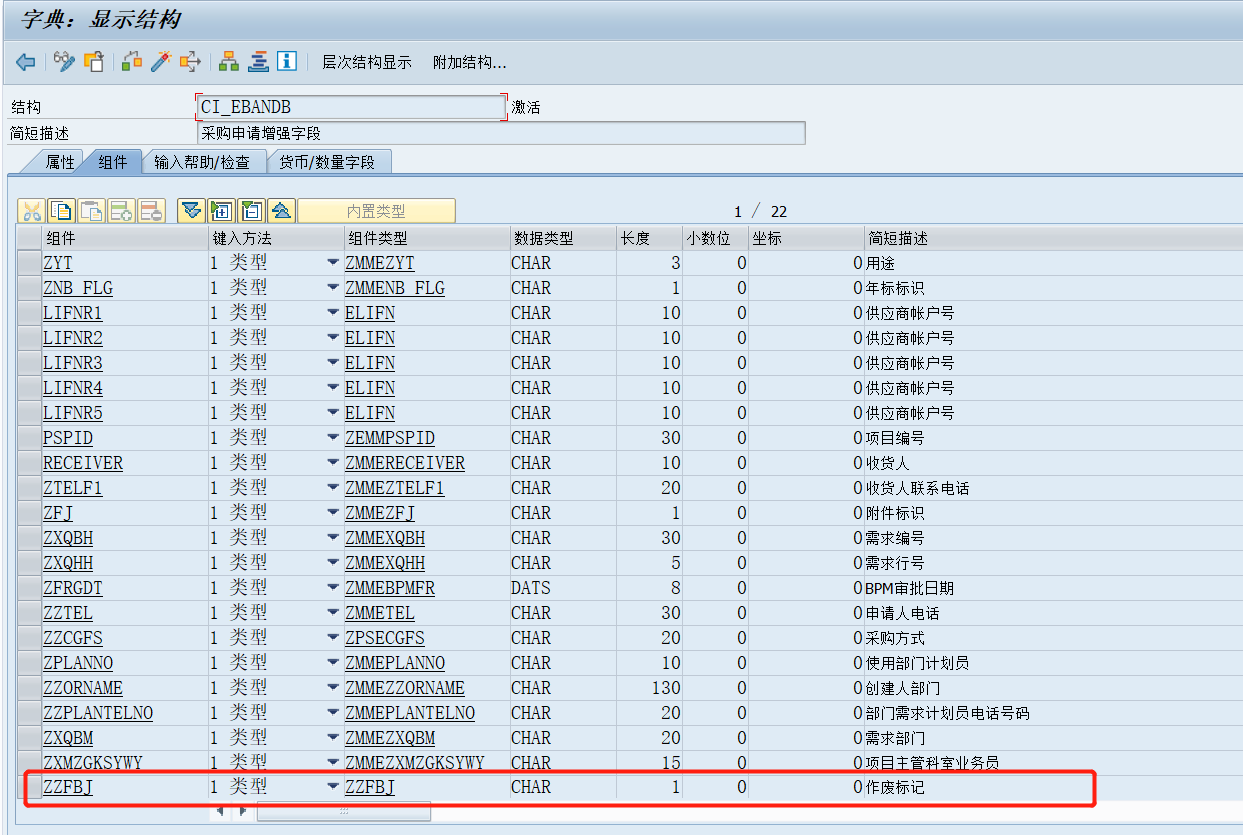Viewport: 1243px width, 835px height.
Task: Click the horizontal scrollbar at table bottom
Action: click(x=343, y=812)
